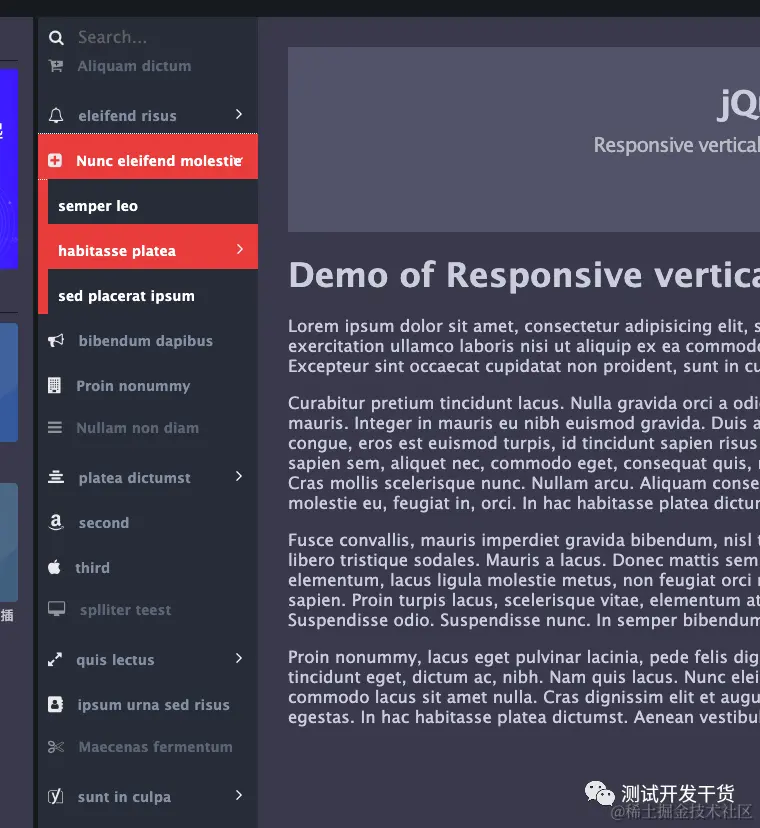Select the habitasse platea submenu item
The height and width of the screenshot is (828, 760).
coord(153,247)
